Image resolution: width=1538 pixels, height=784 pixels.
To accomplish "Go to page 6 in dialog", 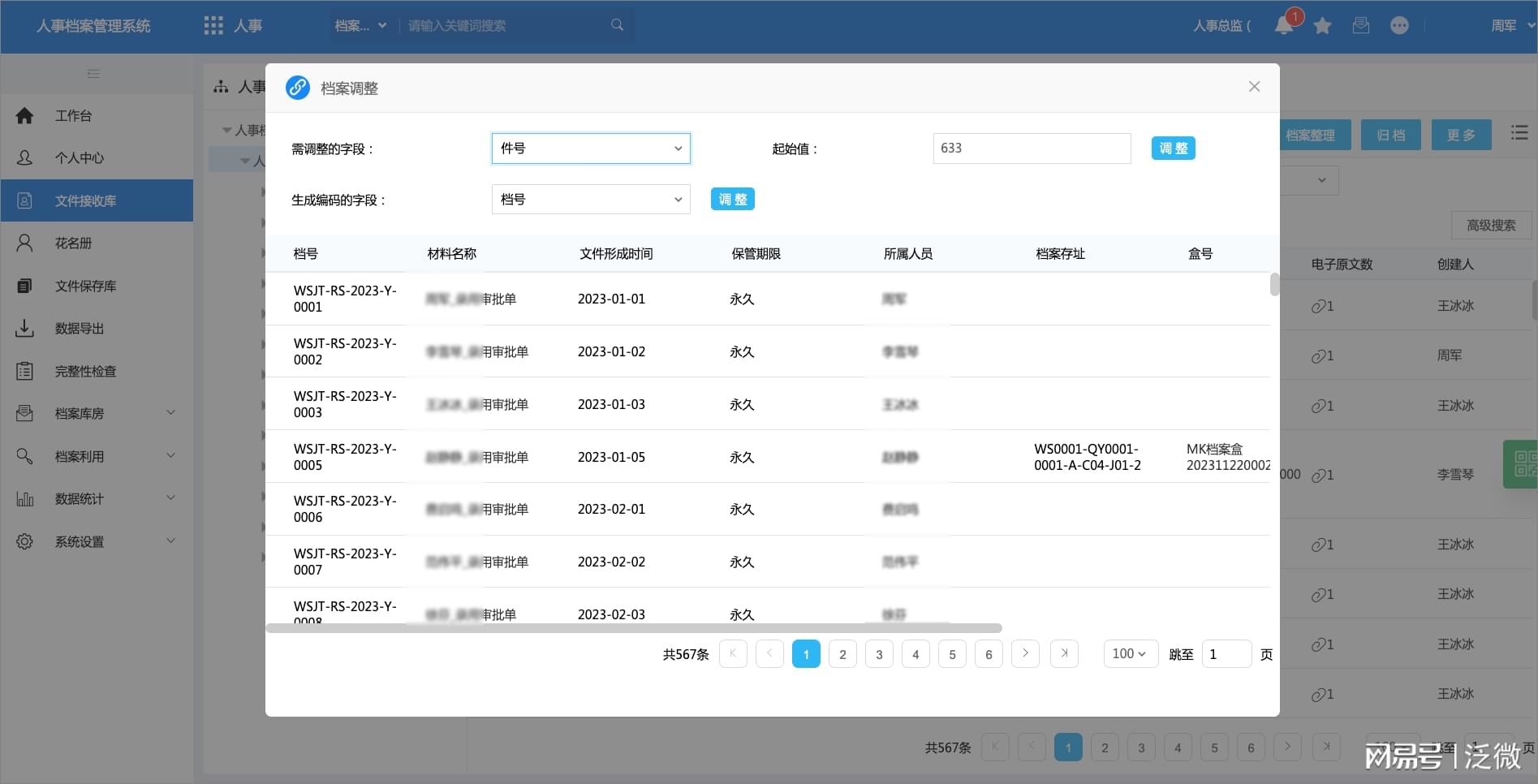I will click(x=989, y=654).
